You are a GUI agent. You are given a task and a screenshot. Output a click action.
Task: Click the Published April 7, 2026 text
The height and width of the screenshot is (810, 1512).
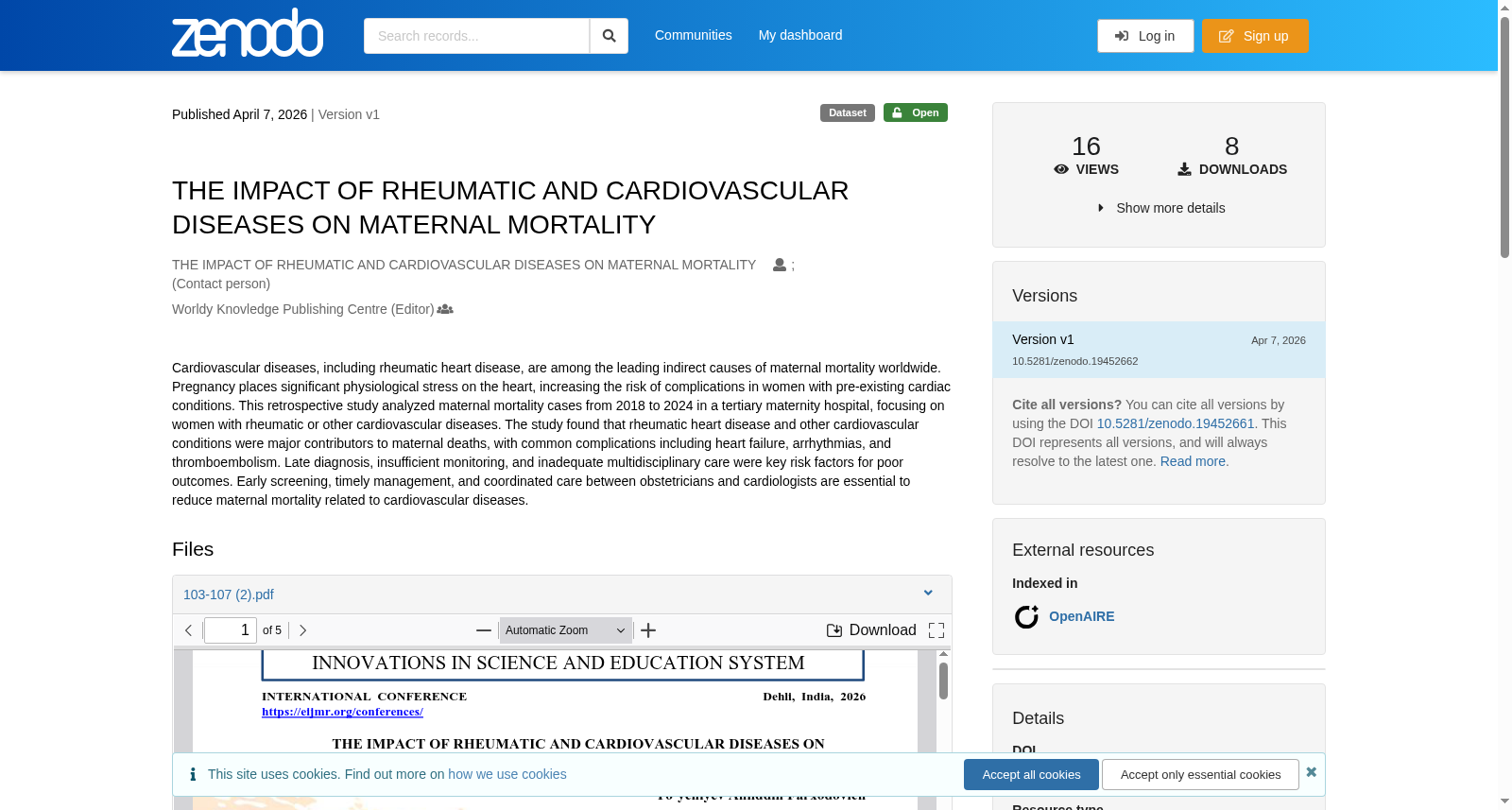[239, 114]
